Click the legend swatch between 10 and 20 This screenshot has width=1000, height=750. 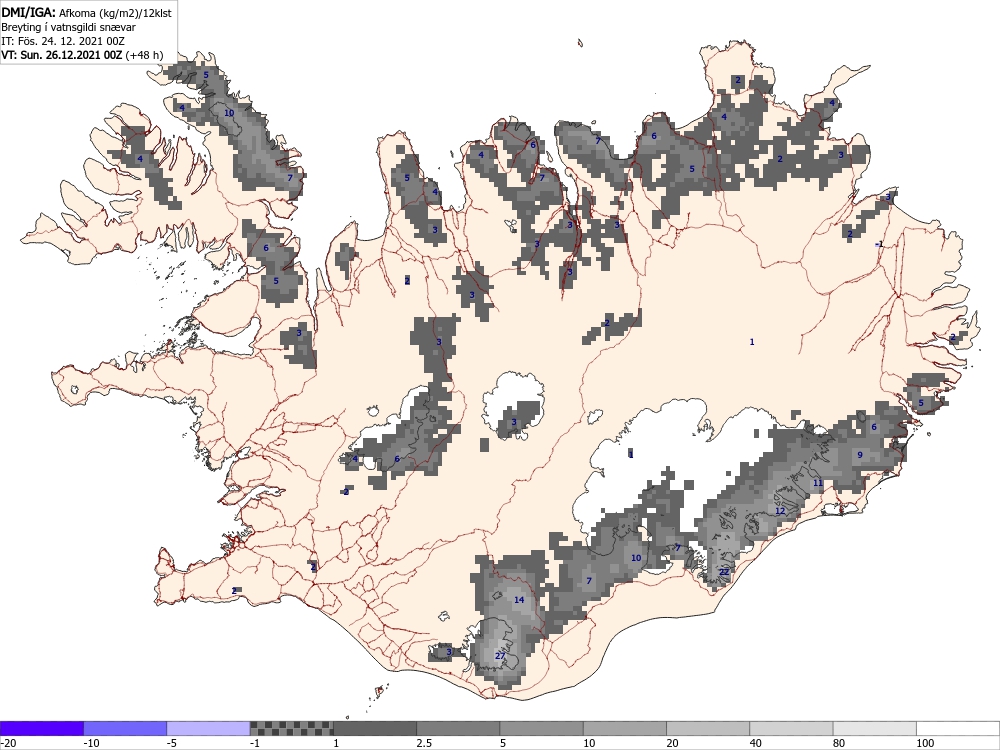pos(624,728)
